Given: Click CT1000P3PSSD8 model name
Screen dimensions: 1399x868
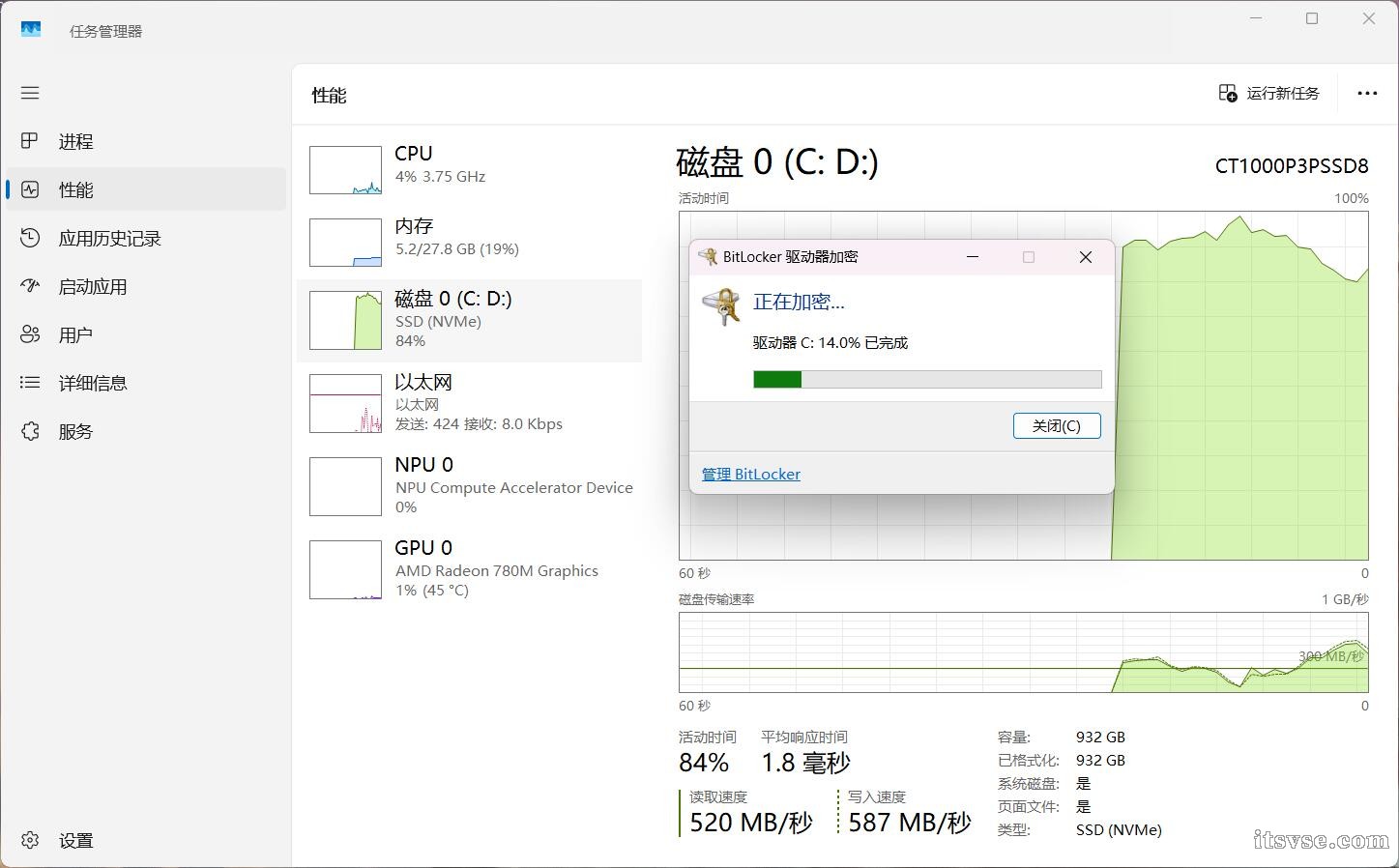Looking at the screenshot, I should (1292, 166).
